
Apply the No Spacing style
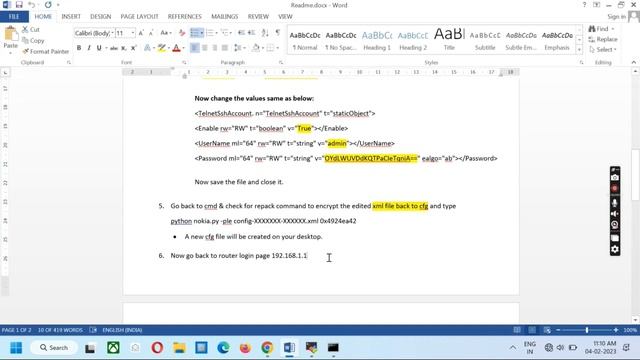(x=341, y=40)
